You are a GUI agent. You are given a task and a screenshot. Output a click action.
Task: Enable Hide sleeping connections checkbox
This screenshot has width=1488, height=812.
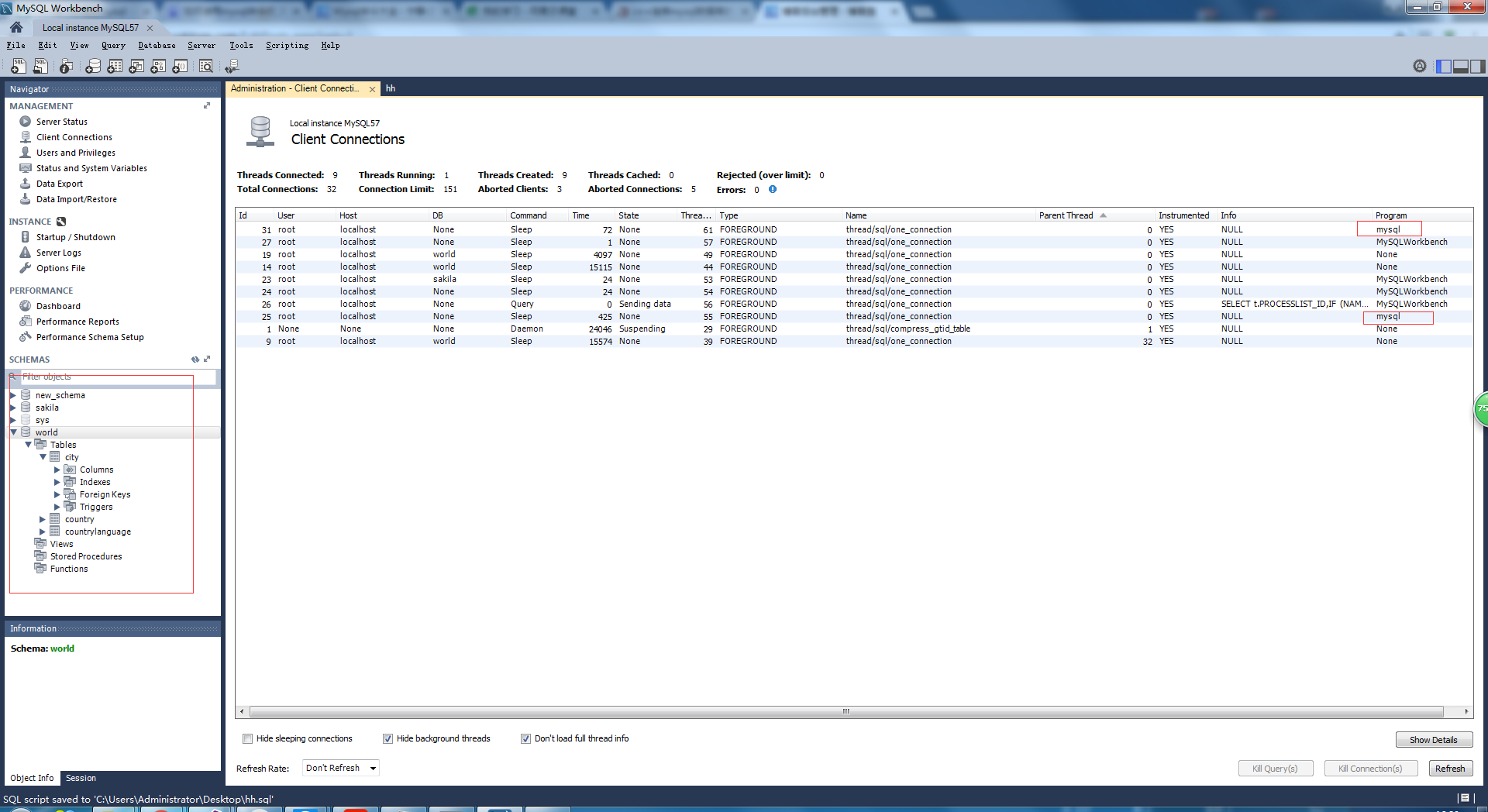(247, 738)
